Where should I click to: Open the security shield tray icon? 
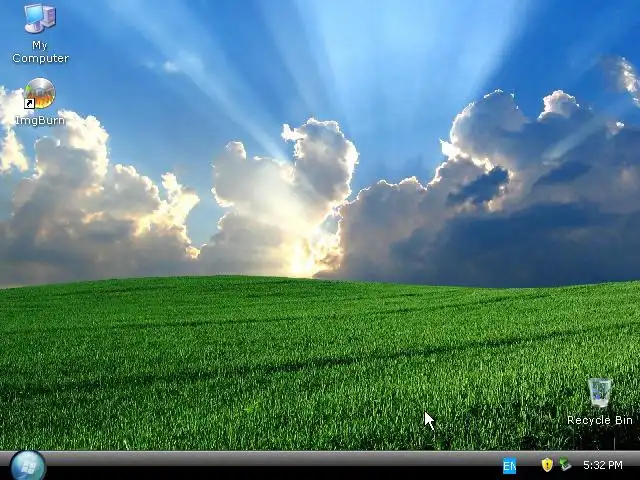pos(547,464)
